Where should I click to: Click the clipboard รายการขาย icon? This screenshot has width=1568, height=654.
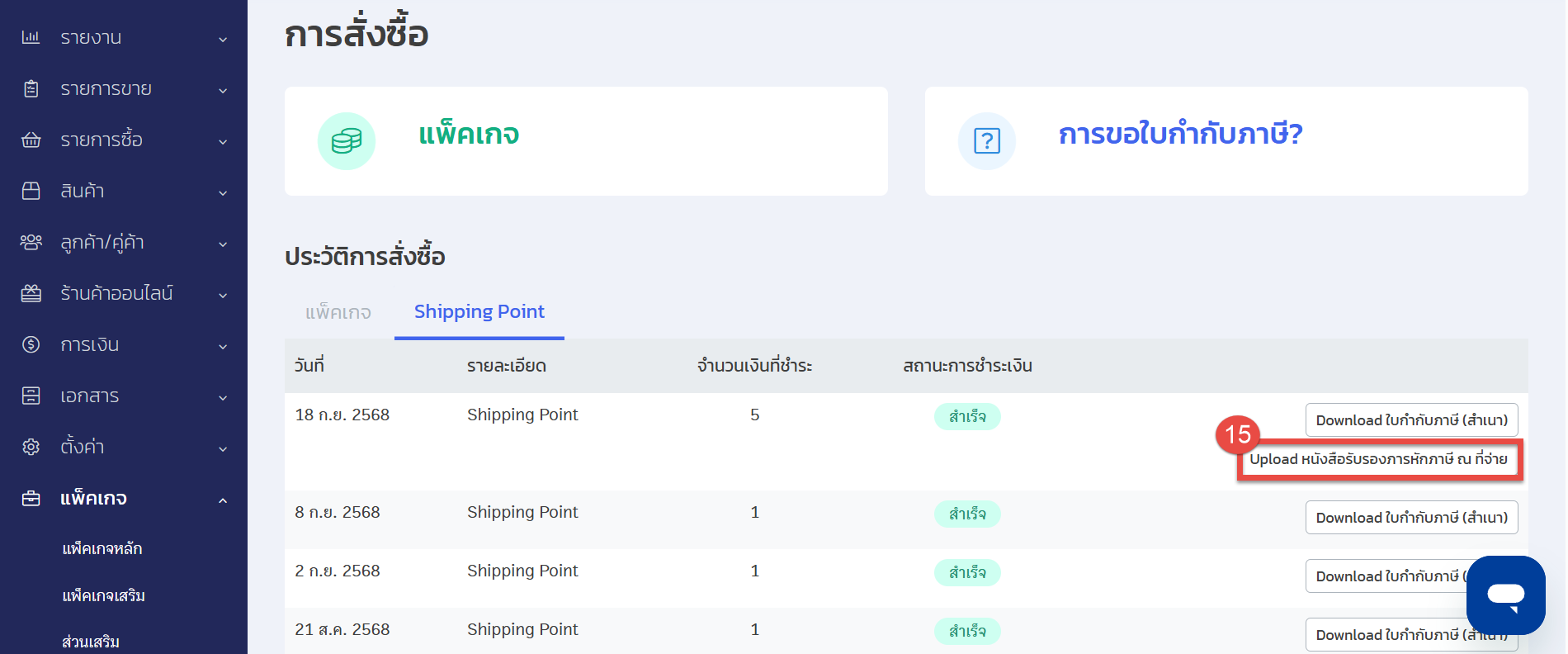pos(31,88)
